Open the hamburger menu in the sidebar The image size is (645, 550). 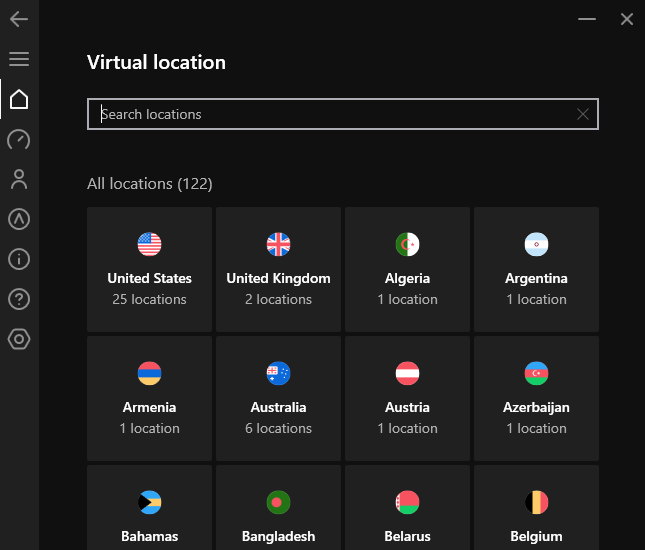[19, 59]
